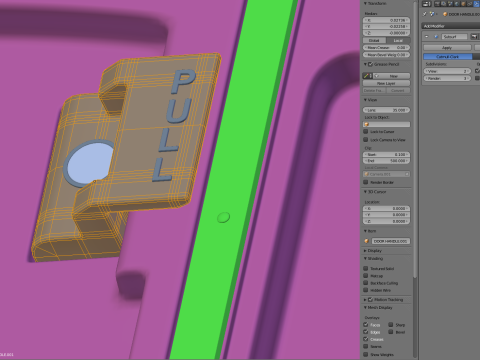Viewport: 480px width, 360px height.
Task: Open the Object properties tab icon
Action: pos(463,4)
